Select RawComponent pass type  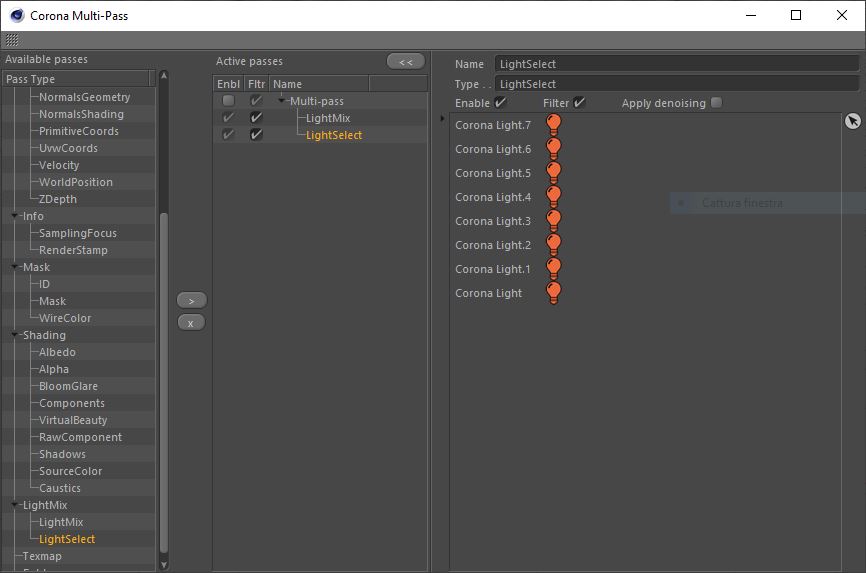tap(80, 437)
